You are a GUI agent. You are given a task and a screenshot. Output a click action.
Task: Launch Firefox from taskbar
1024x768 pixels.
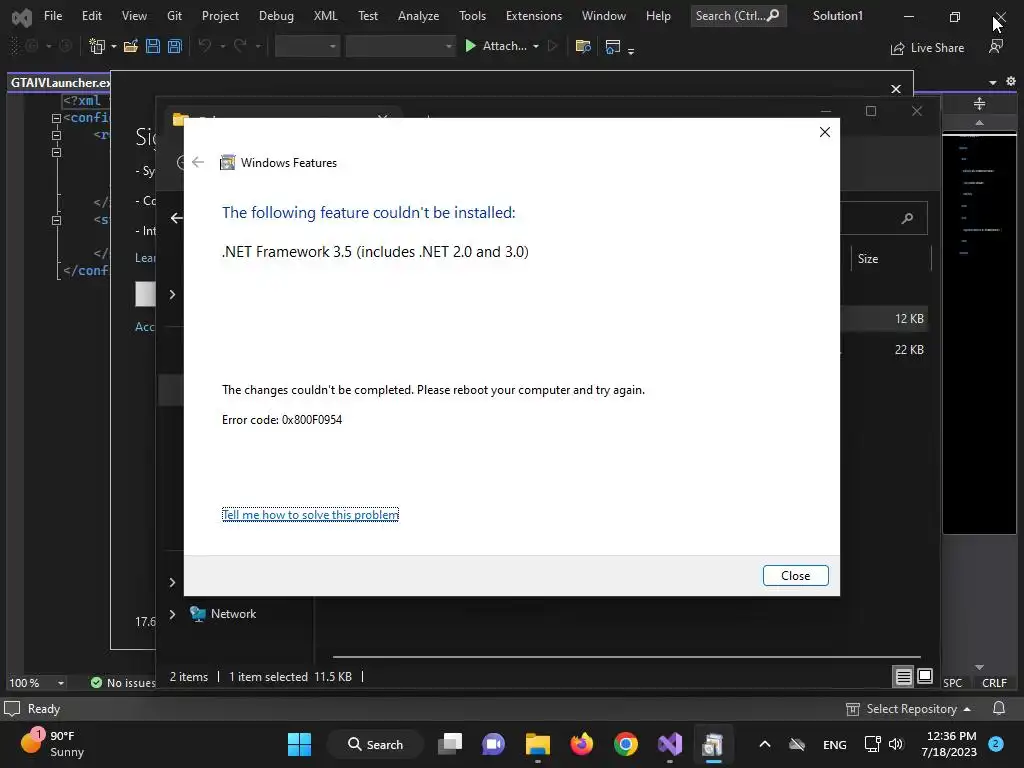point(581,744)
